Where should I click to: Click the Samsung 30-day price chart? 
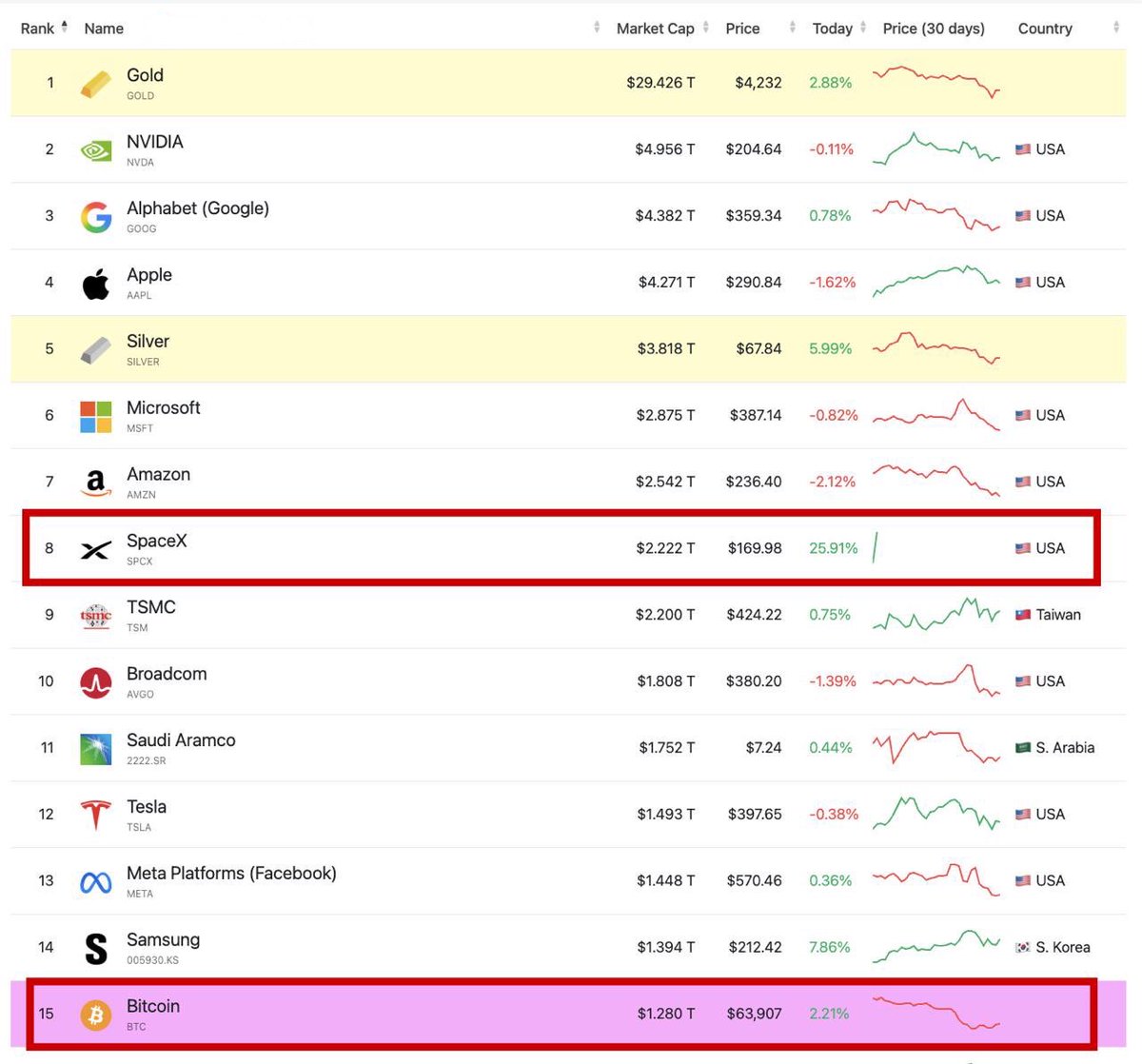pos(936,946)
